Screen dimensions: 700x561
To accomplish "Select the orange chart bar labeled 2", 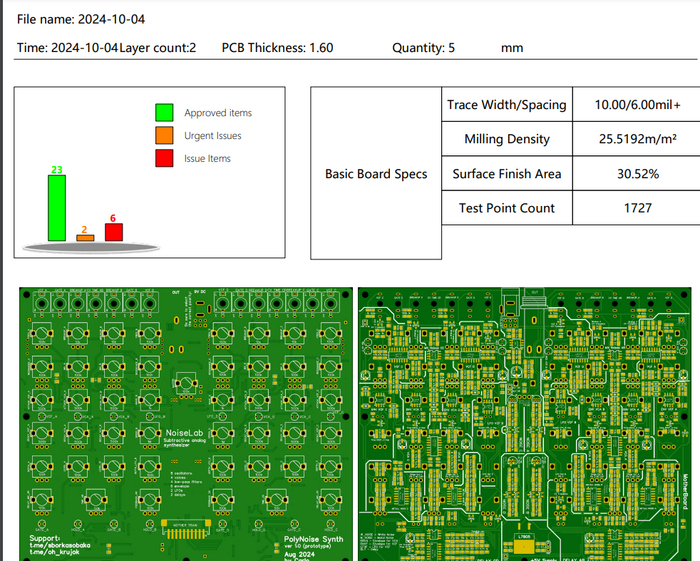I will tap(86, 238).
